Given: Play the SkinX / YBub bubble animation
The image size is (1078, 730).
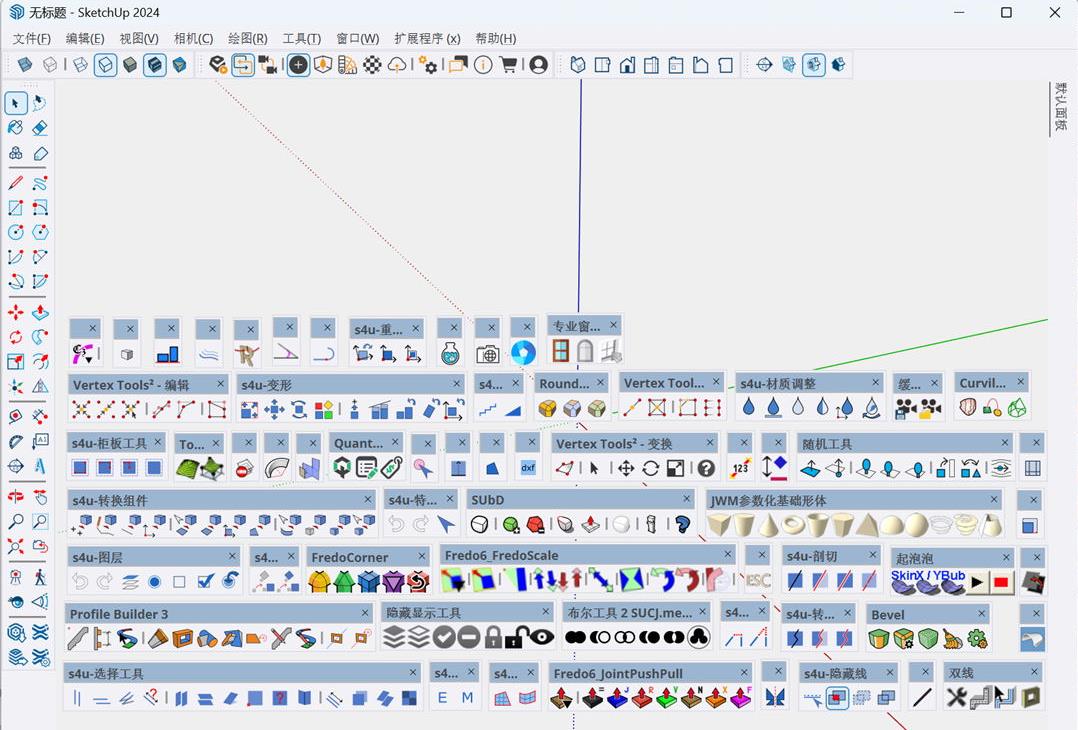Looking at the screenshot, I should pyautogui.click(x=976, y=582).
